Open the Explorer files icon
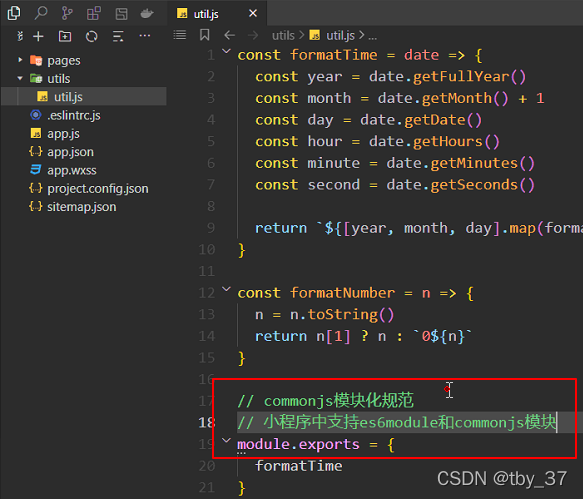This screenshot has width=583, height=499. tap(14, 13)
